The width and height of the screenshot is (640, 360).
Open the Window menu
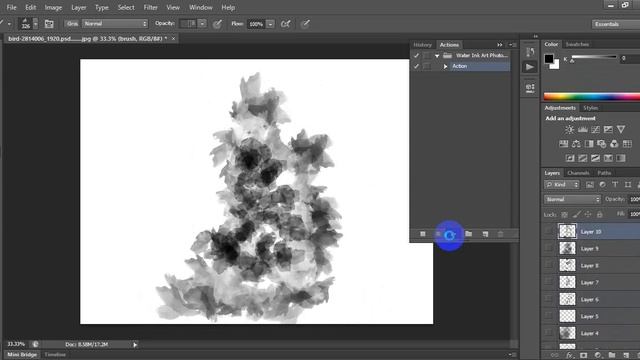200,7
